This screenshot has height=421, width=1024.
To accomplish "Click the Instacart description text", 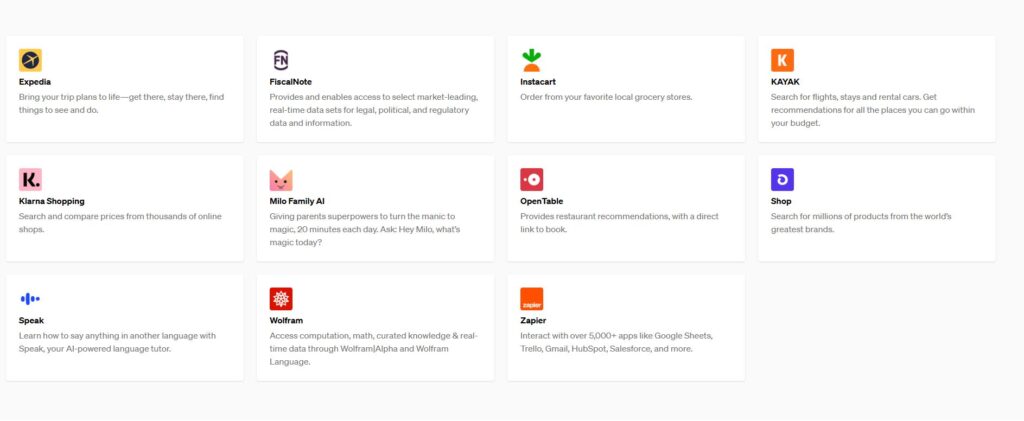I will pyautogui.click(x=606, y=97).
